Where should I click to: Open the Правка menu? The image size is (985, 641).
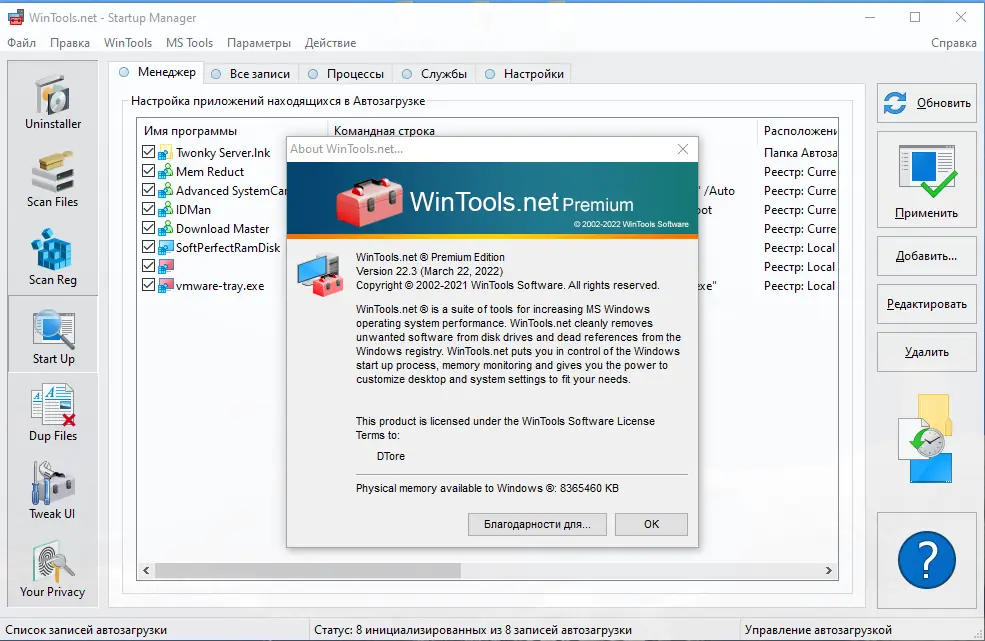(70, 43)
